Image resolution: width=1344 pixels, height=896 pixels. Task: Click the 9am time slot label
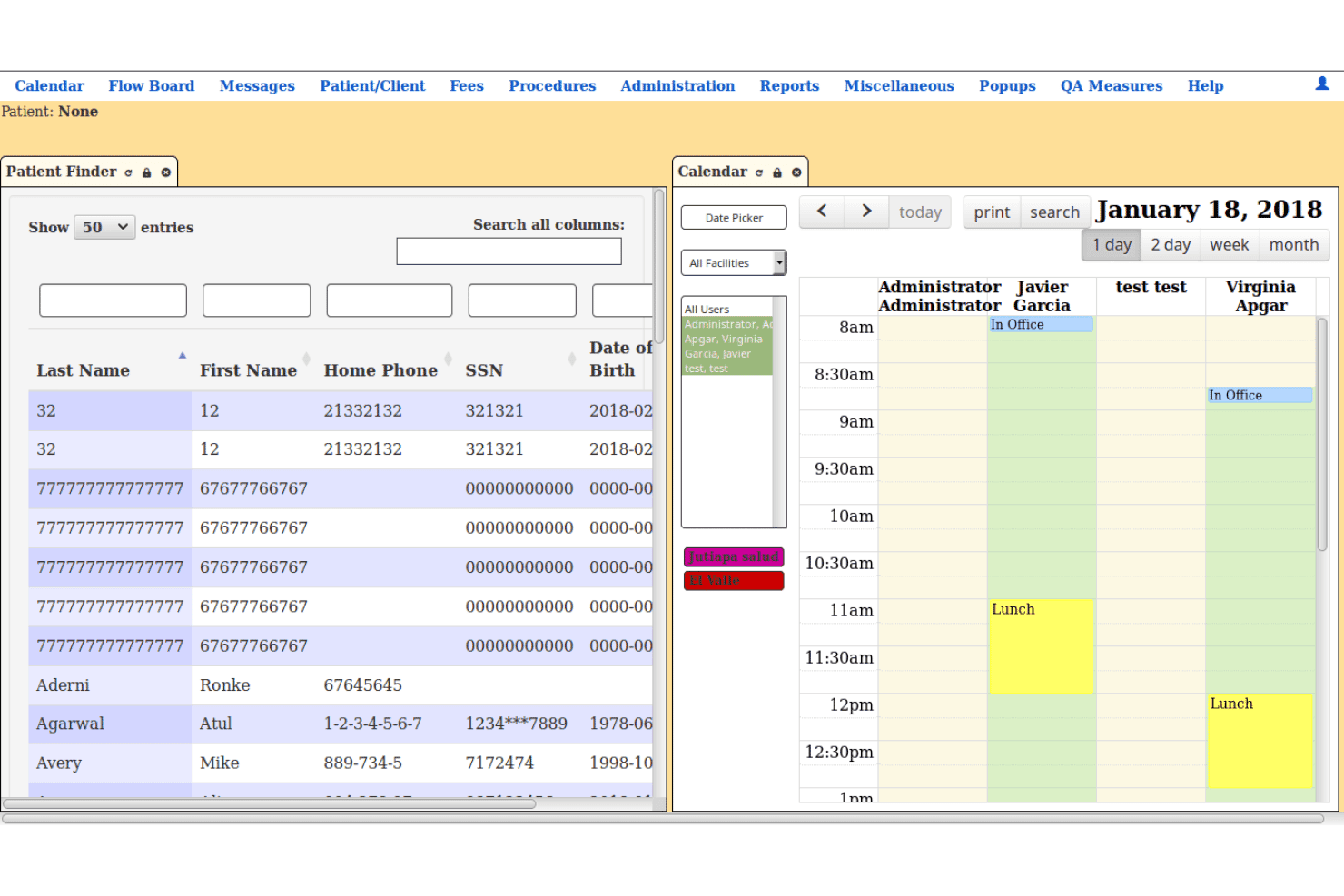(856, 421)
